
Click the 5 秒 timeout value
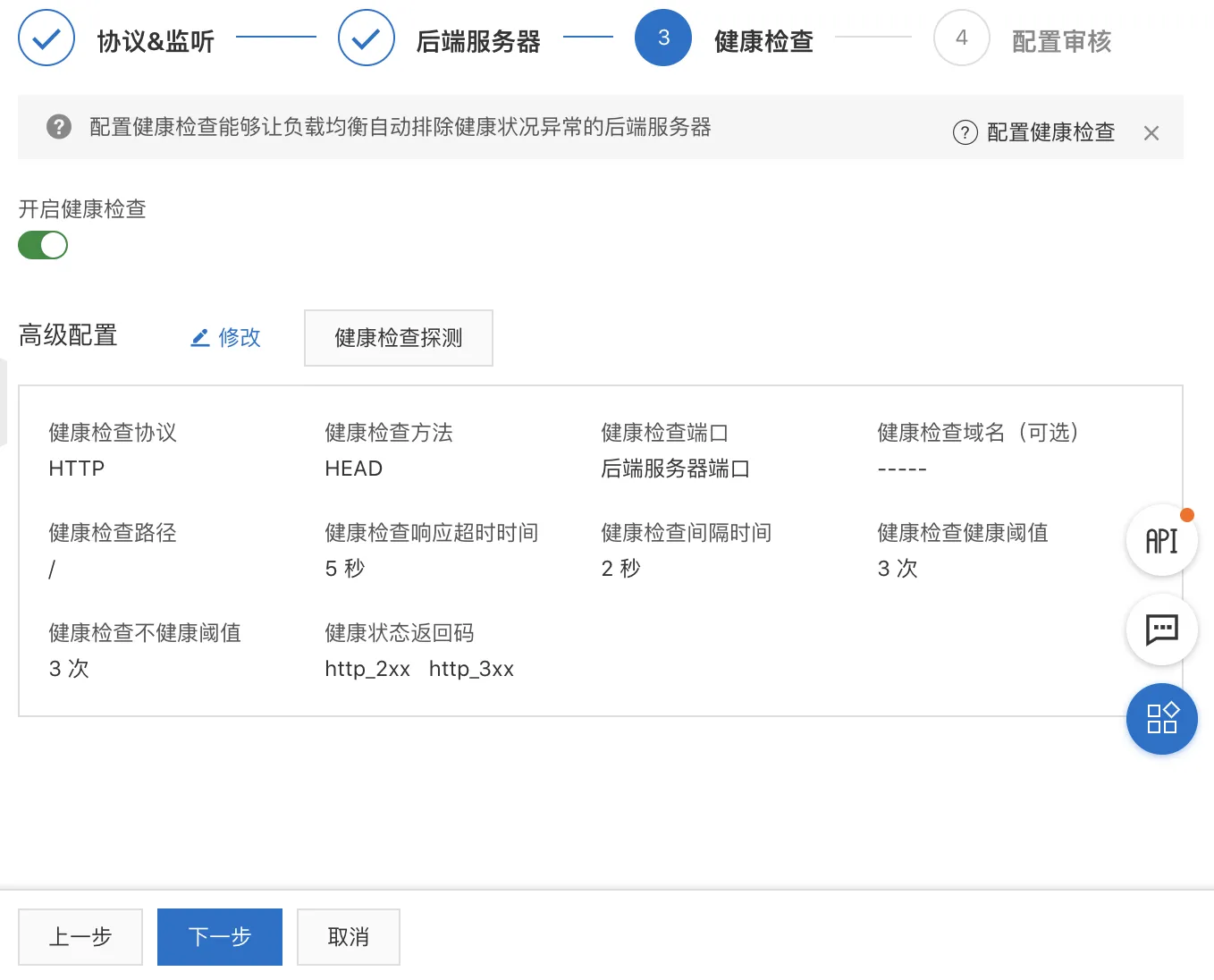(x=345, y=569)
